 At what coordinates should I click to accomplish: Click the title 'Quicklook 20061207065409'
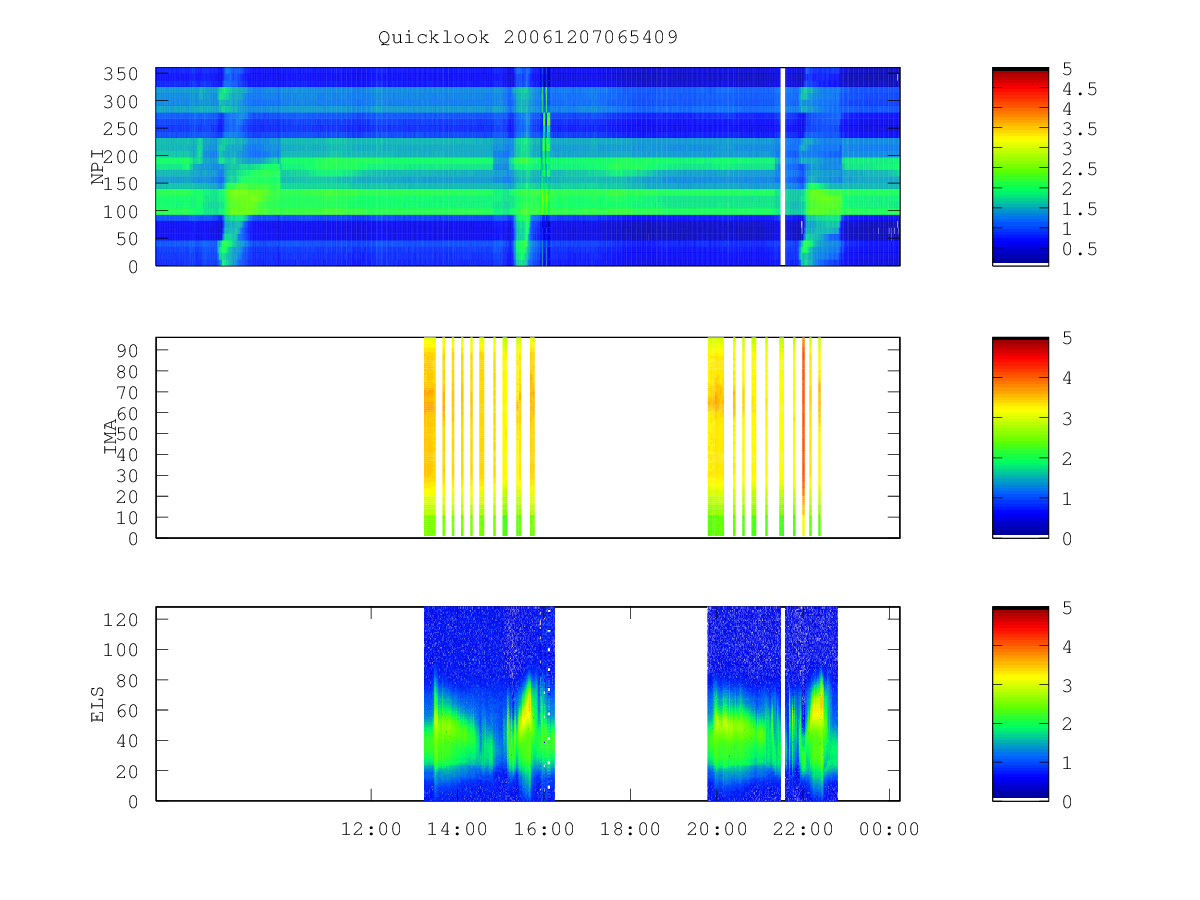click(x=528, y=38)
